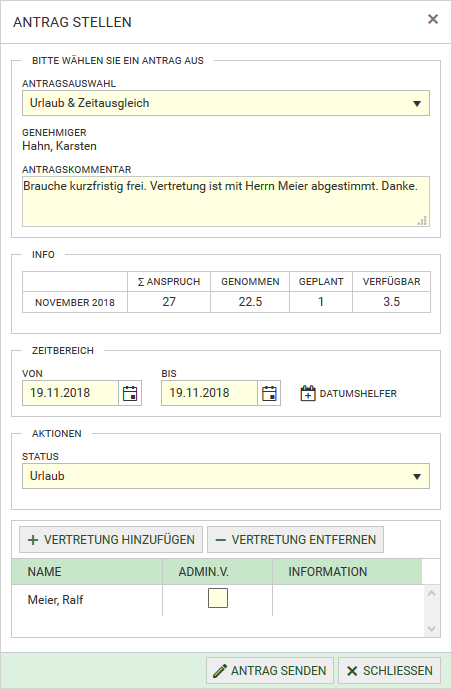Click the Antragskommentar text area
452x689 pixels.
tap(226, 202)
